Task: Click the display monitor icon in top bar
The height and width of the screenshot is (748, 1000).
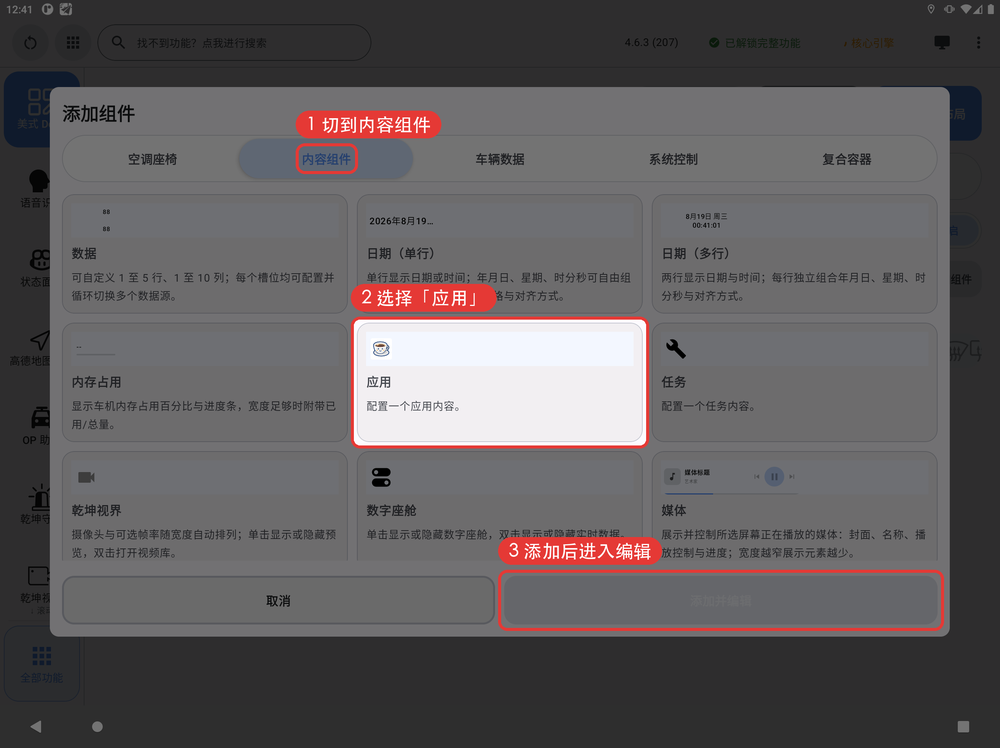Action: [942, 43]
